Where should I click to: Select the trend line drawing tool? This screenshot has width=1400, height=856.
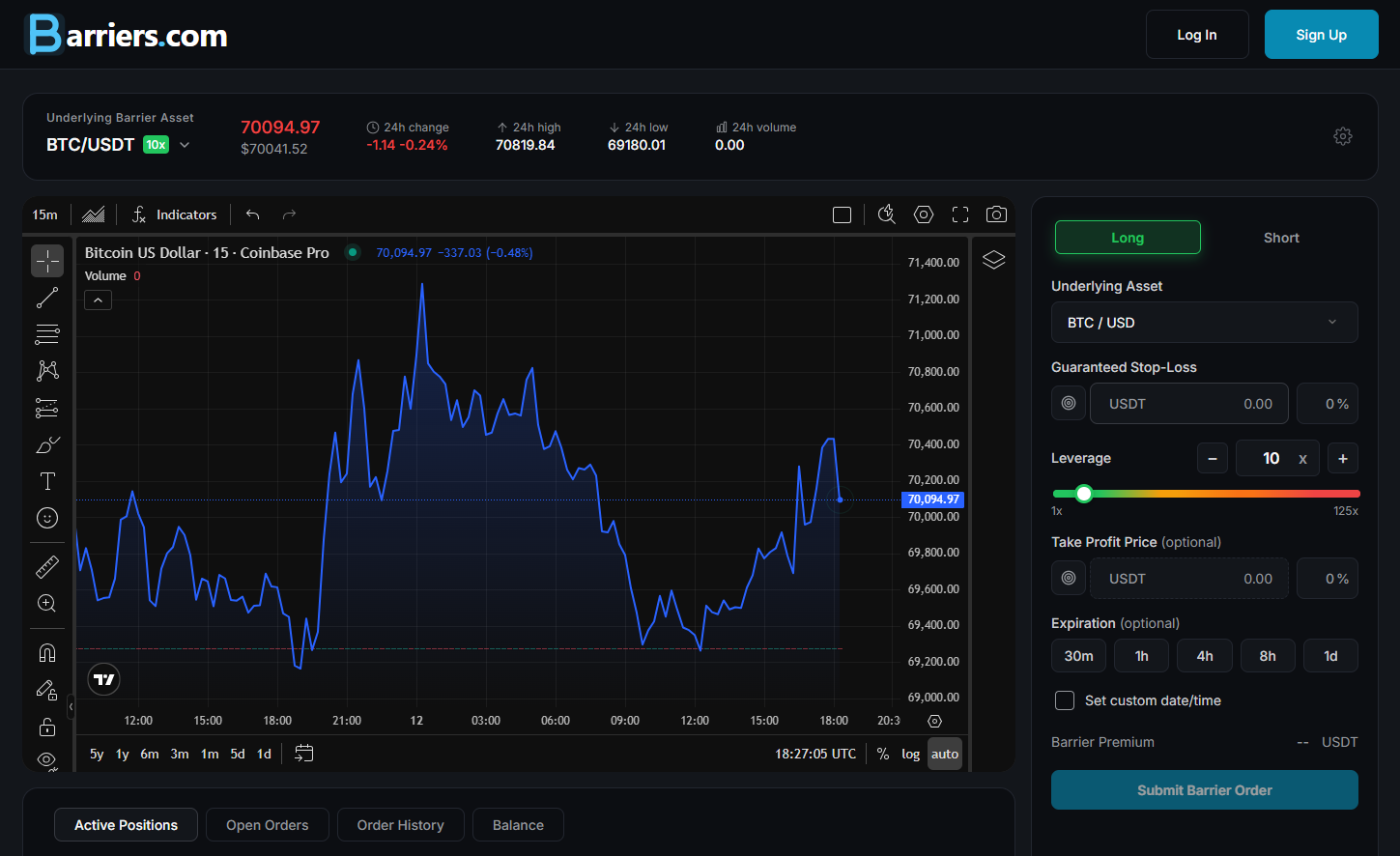[x=47, y=299]
